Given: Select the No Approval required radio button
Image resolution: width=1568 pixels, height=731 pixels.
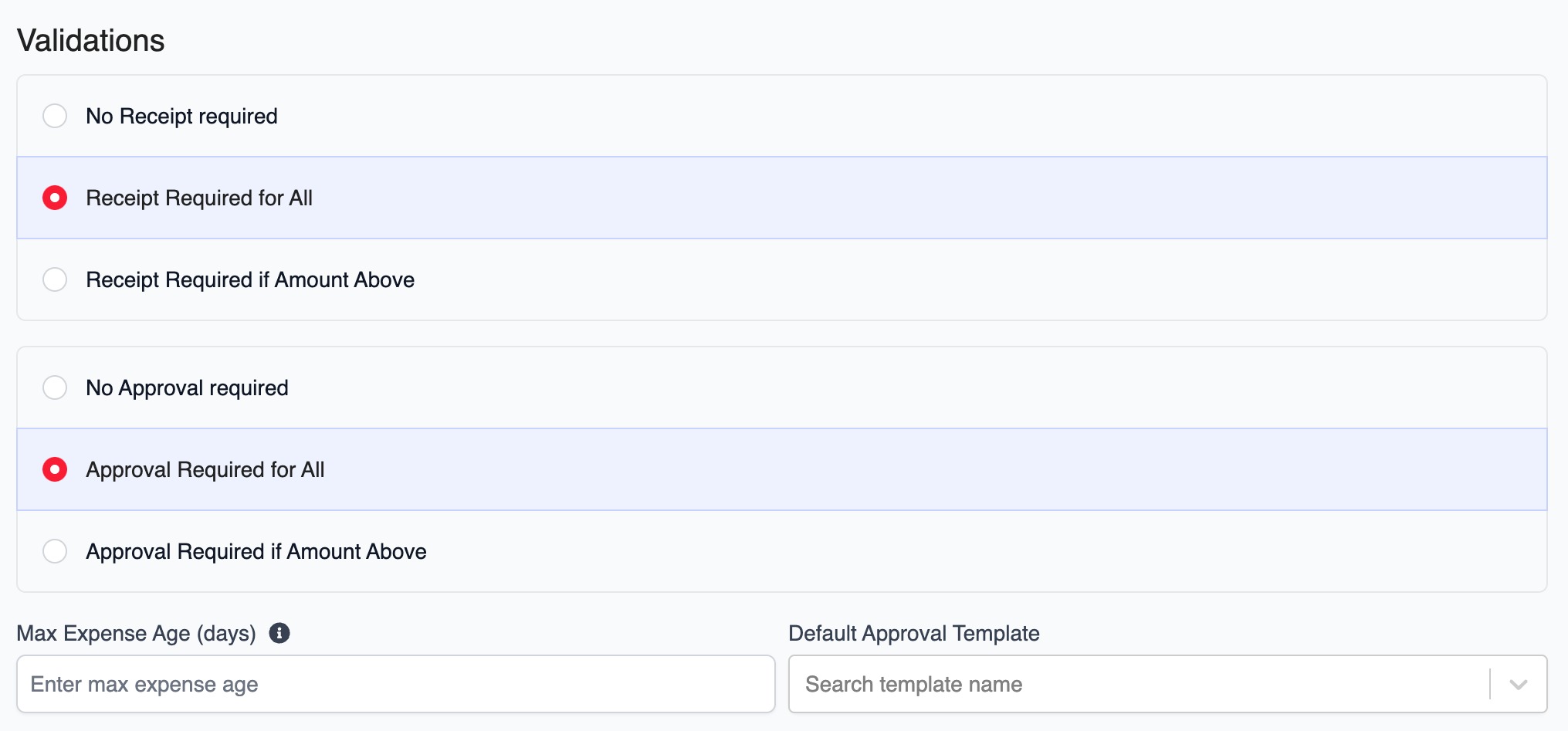Looking at the screenshot, I should [55, 387].
